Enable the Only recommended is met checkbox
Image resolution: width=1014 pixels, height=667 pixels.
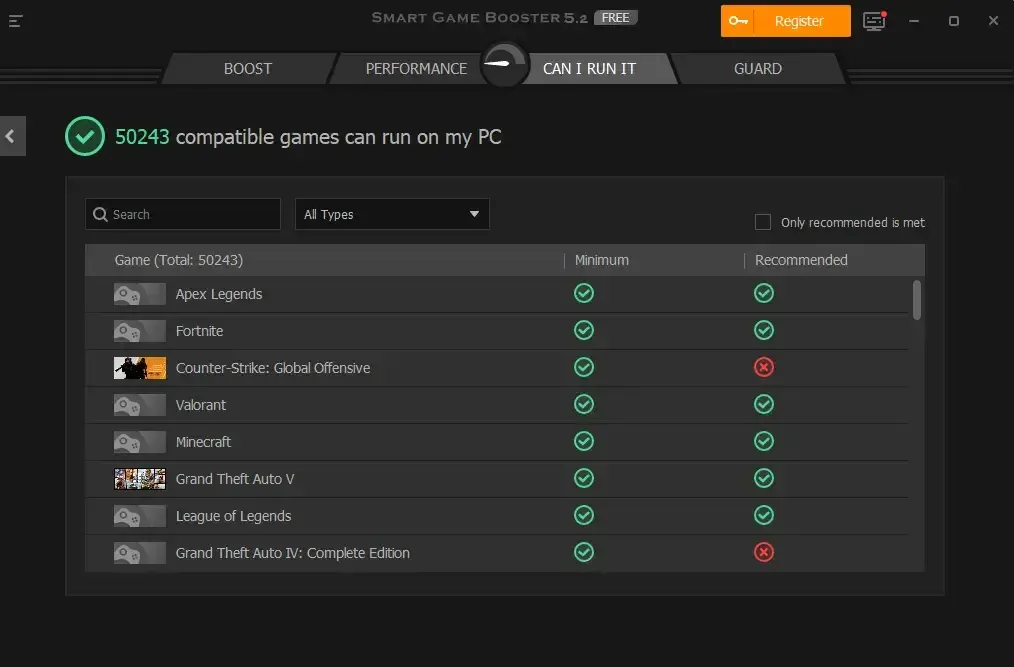click(x=763, y=222)
